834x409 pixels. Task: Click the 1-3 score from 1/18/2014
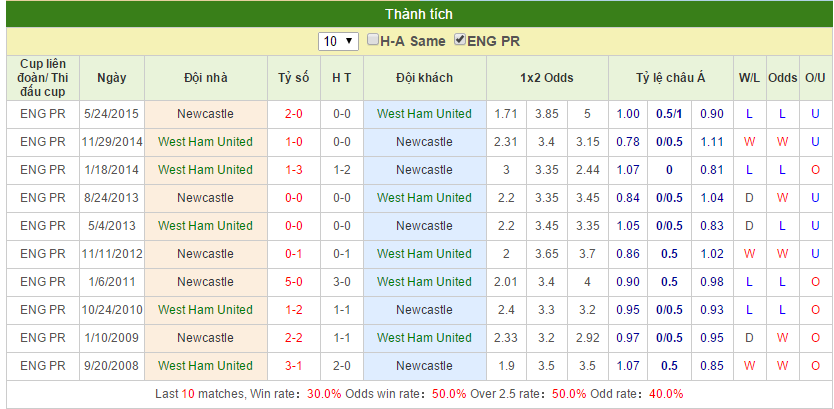pos(294,170)
